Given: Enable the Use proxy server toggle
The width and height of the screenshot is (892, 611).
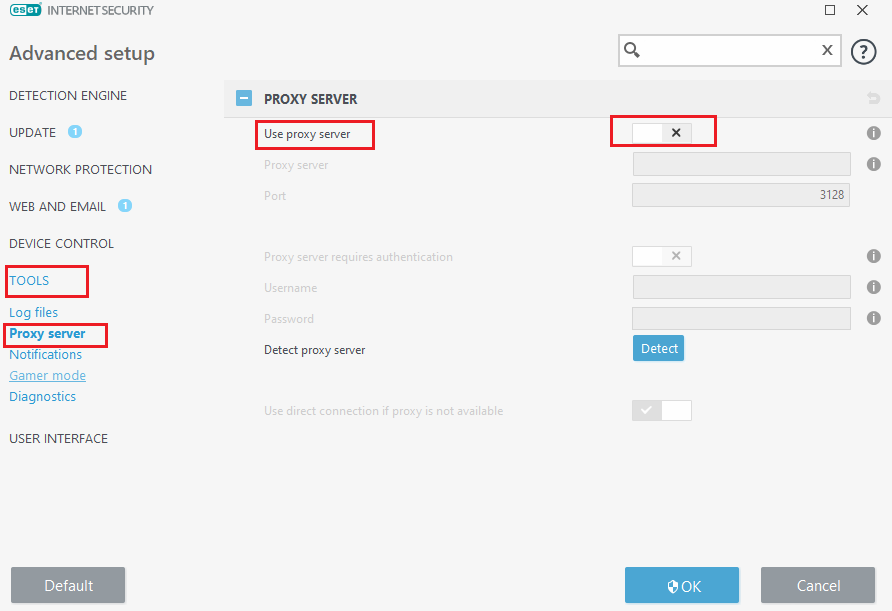Looking at the screenshot, I should pos(662,133).
